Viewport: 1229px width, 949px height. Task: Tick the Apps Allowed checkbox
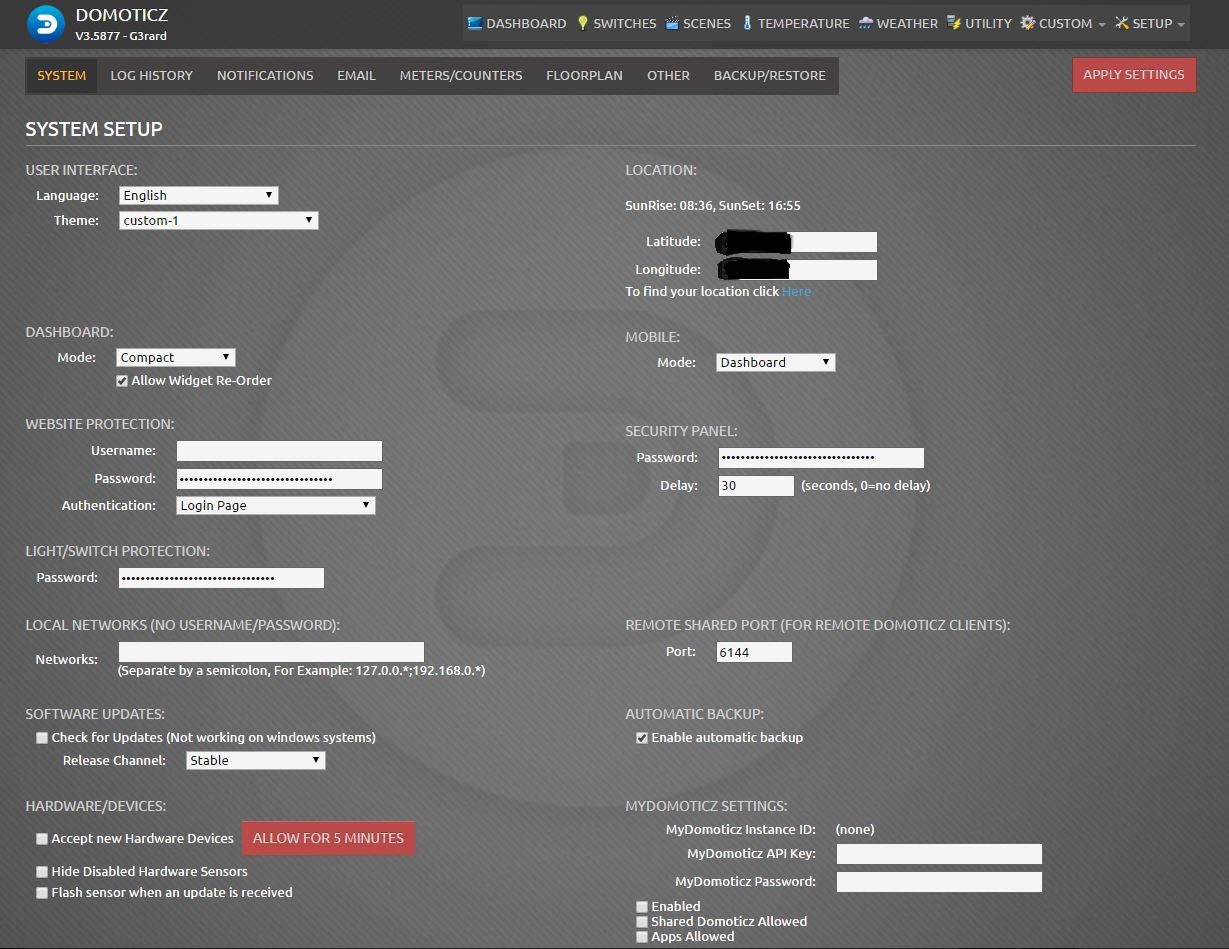[642, 937]
